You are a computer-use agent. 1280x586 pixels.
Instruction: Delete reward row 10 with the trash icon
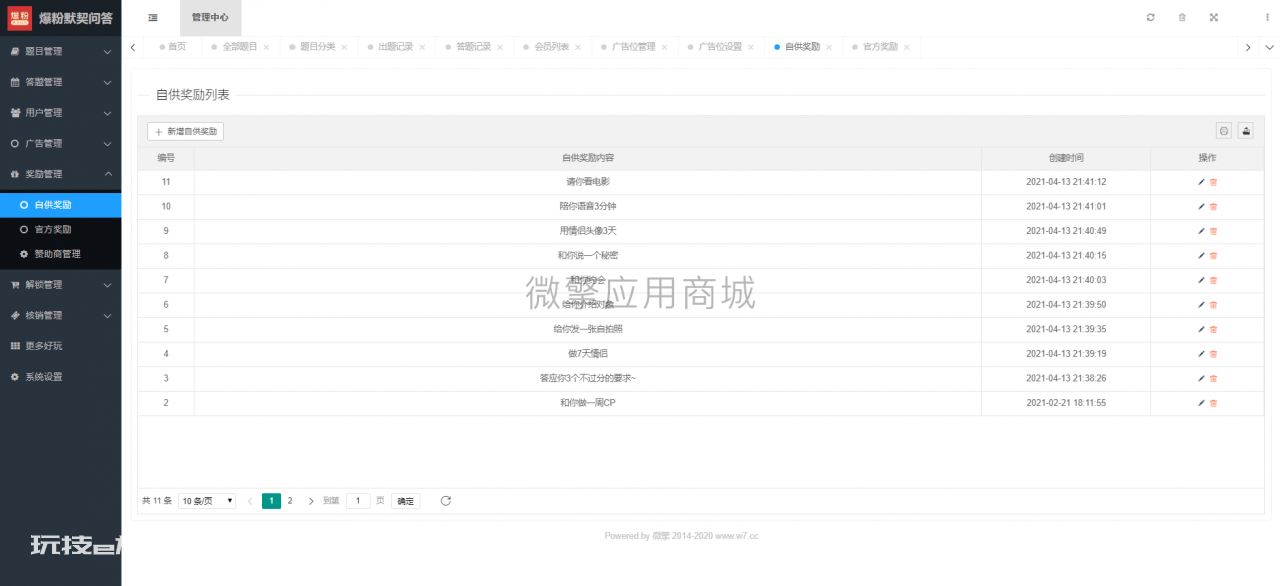click(1214, 207)
